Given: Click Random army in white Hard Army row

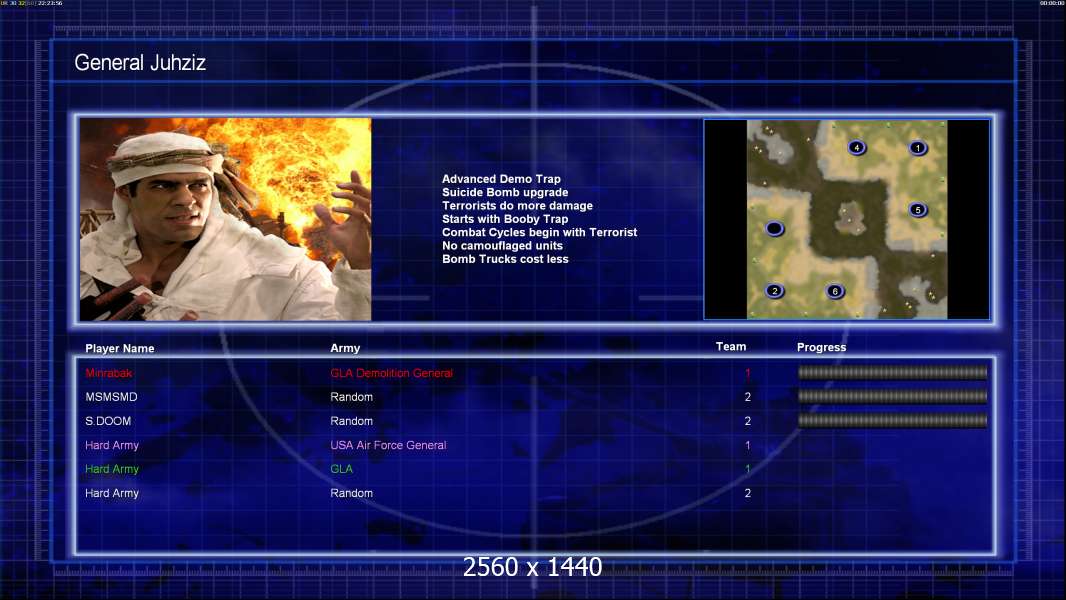Looking at the screenshot, I should (351, 493).
